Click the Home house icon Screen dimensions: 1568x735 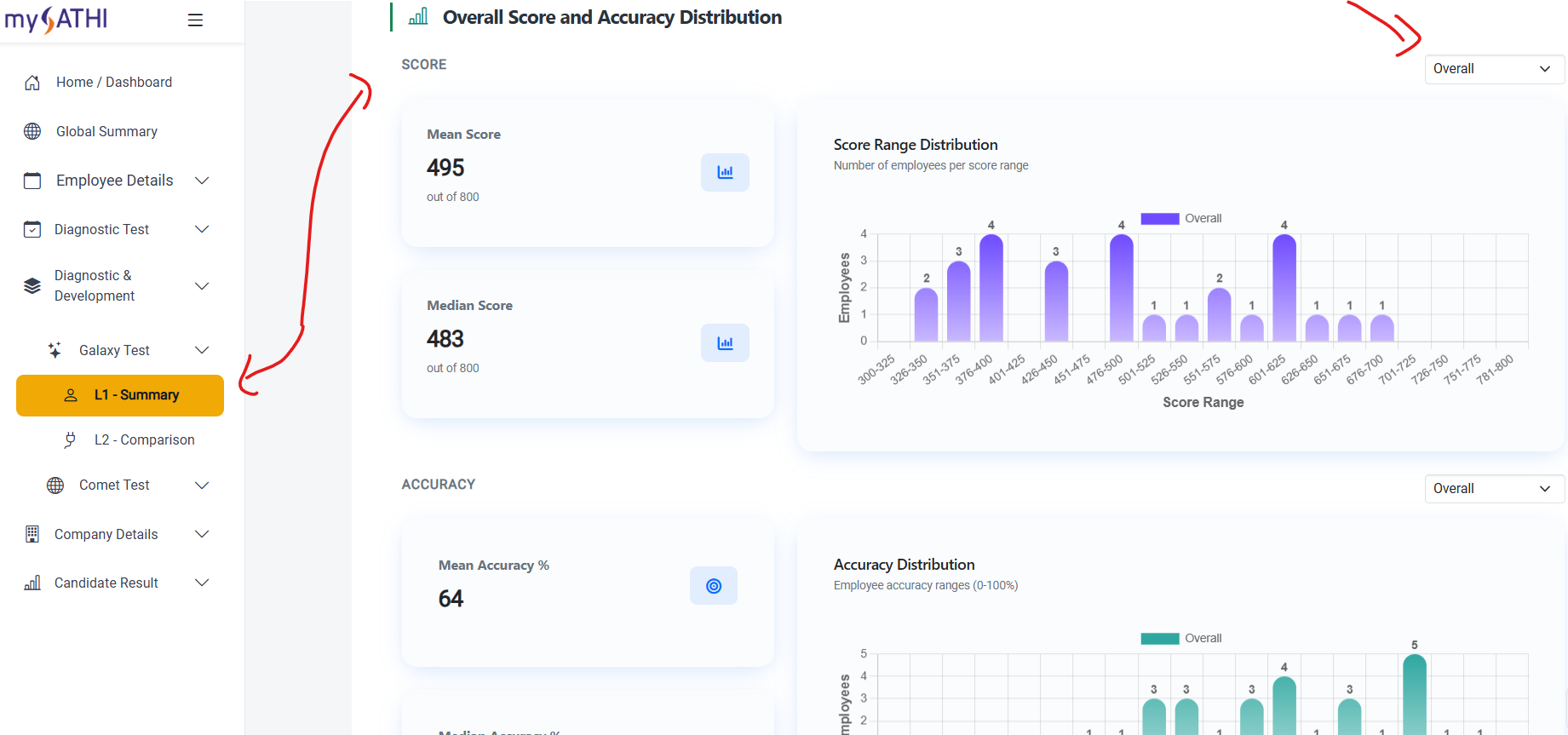pos(32,83)
